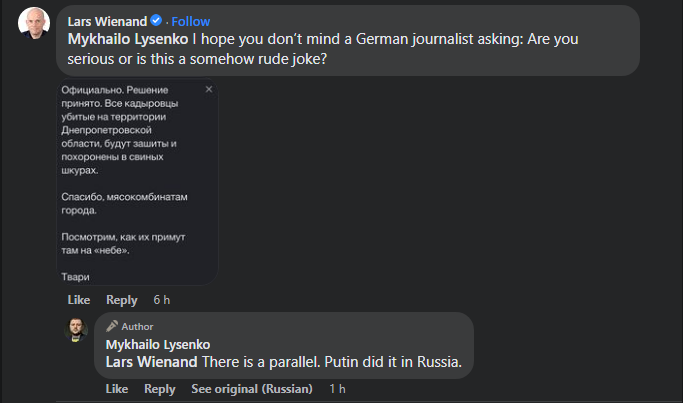Click the Author badge label

[137, 326]
